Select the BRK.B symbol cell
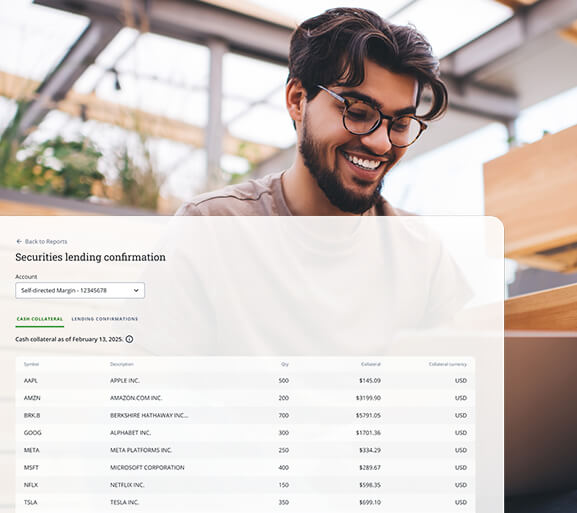Screen dimensions: 577x513 point(32,415)
